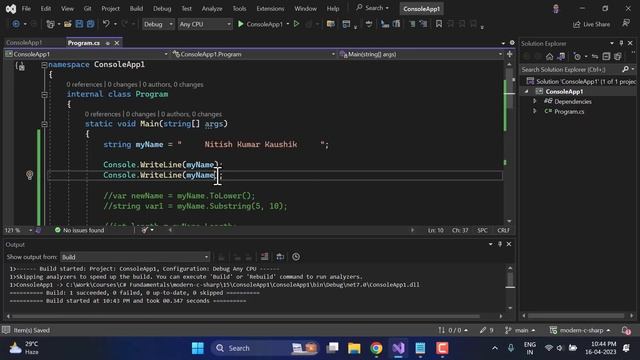Open the Debug configuration dropdown
Screen dimensions: 640x360
tap(158, 24)
